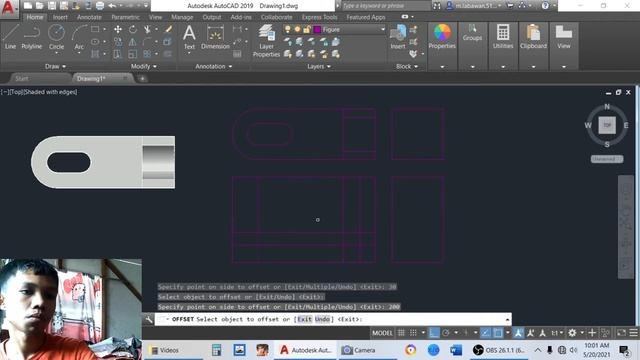This screenshot has width=640, height=360.
Task: Open the annotation scale 1:1 dropdown
Action: [557, 333]
